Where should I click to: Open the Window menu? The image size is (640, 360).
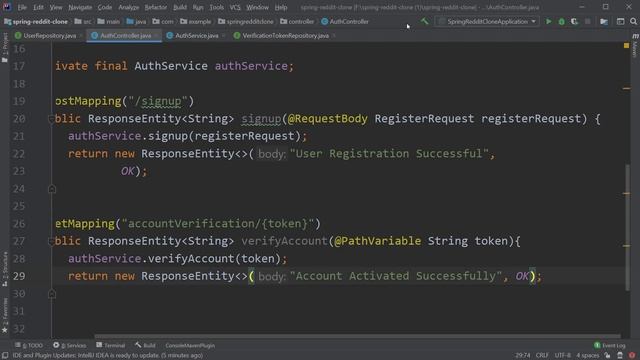point(257,7)
